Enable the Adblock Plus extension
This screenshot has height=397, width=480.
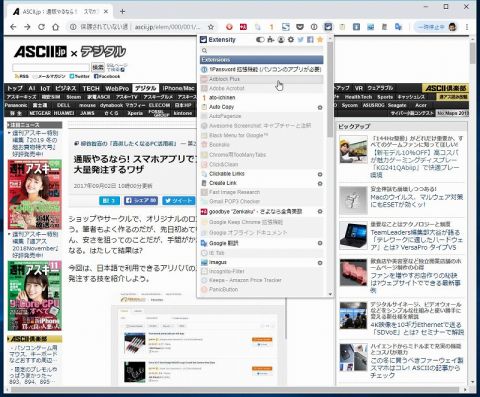(x=262, y=79)
